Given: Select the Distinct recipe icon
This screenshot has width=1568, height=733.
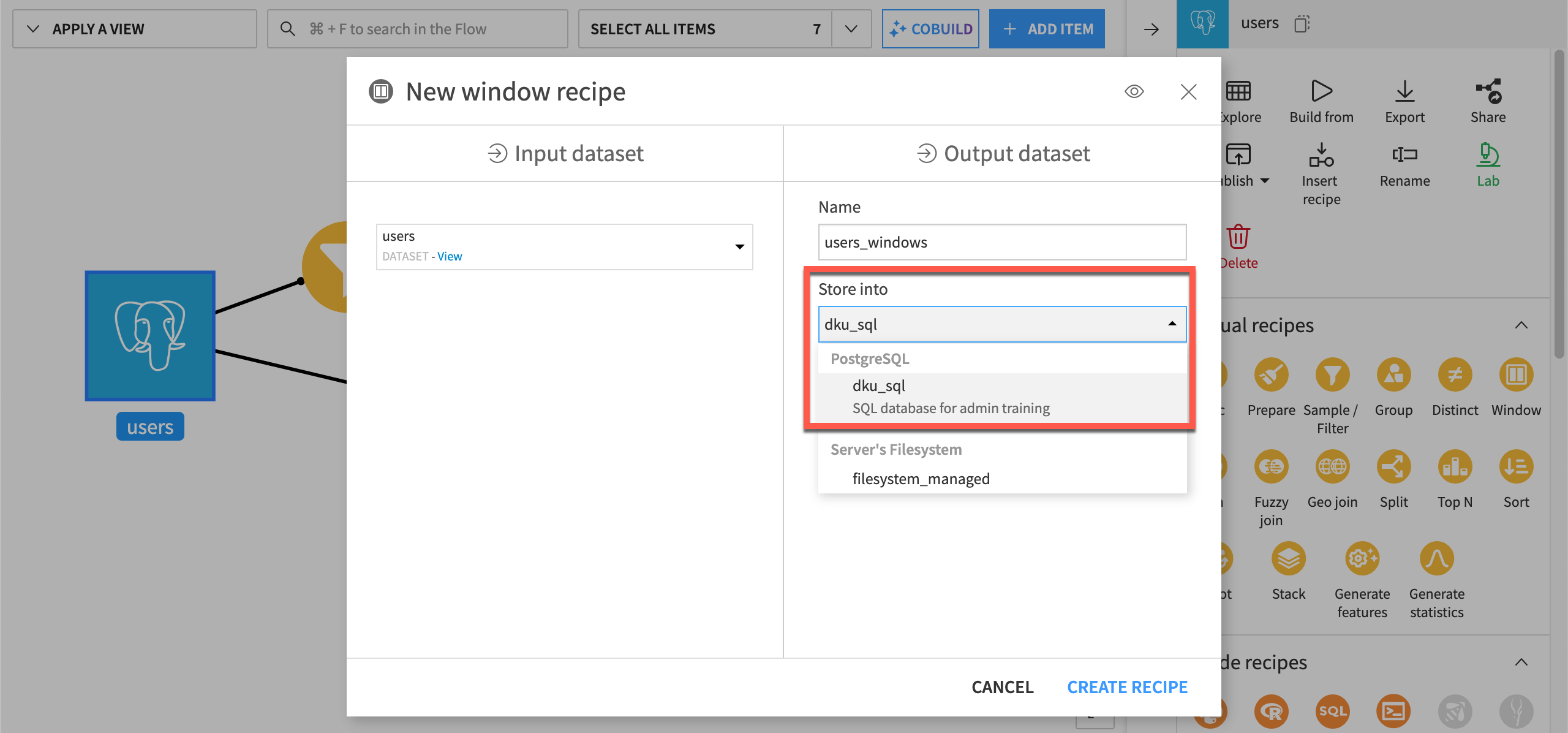Looking at the screenshot, I should [x=1455, y=374].
